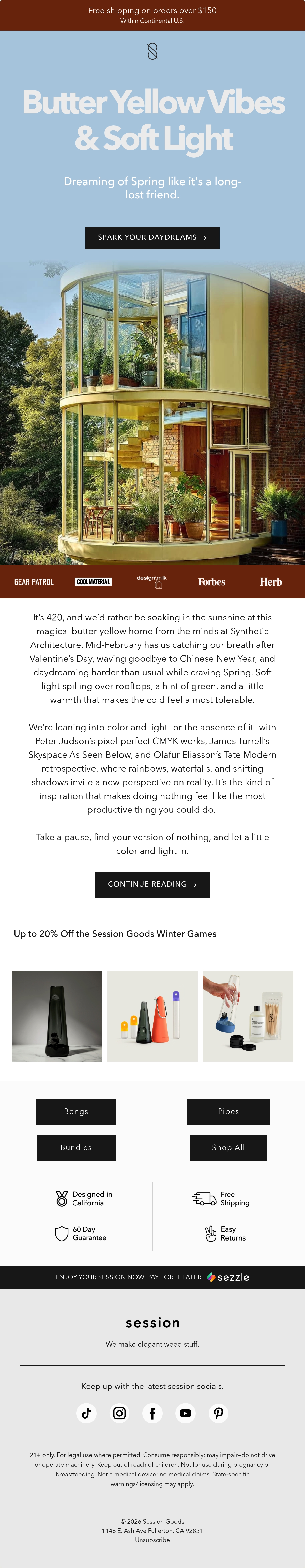Click the Unsubscribe link in footer
The width and height of the screenshot is (305, 1568).
click(152, 1540)
